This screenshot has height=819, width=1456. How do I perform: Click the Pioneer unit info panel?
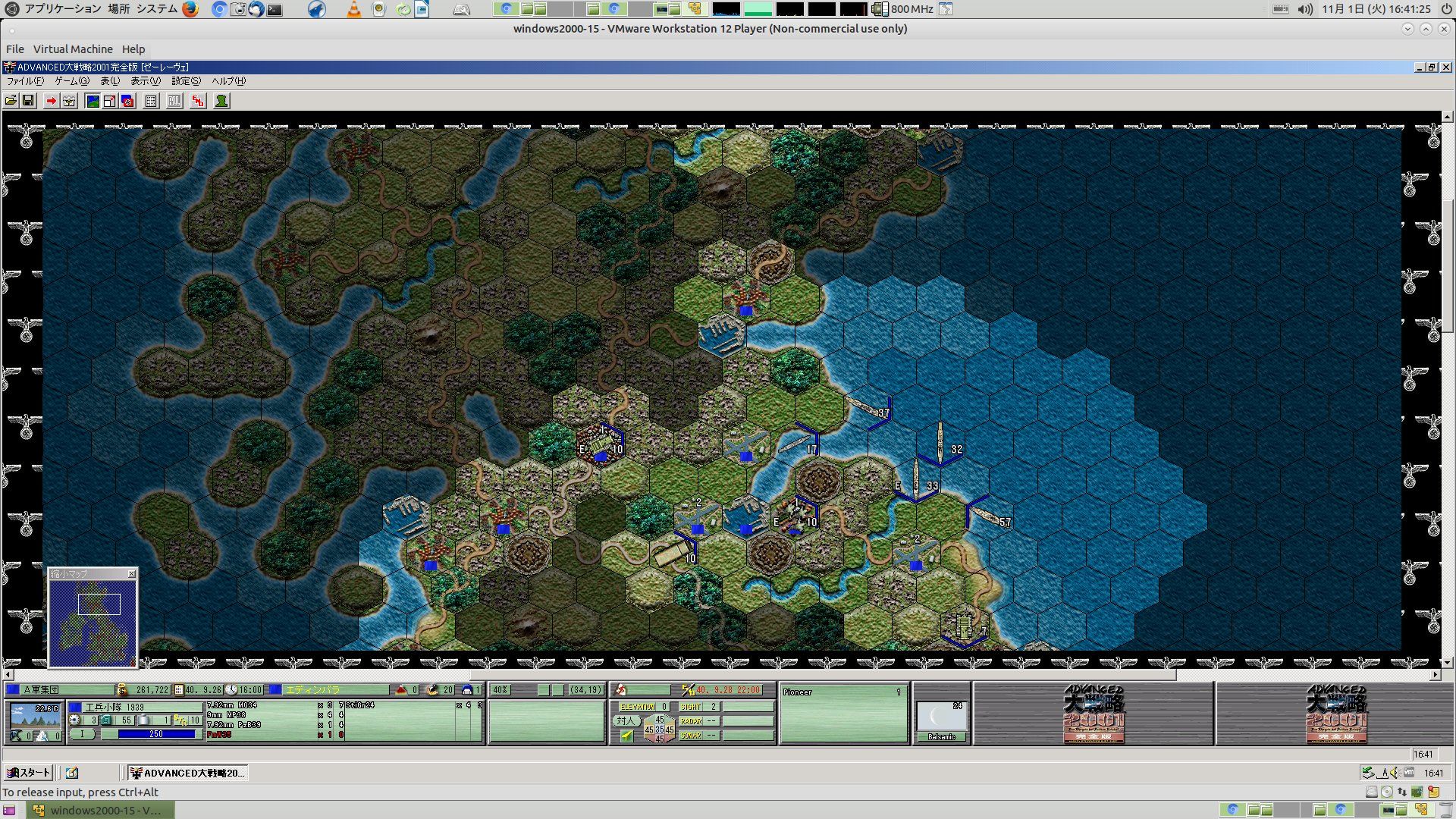(x=844, y=713)
